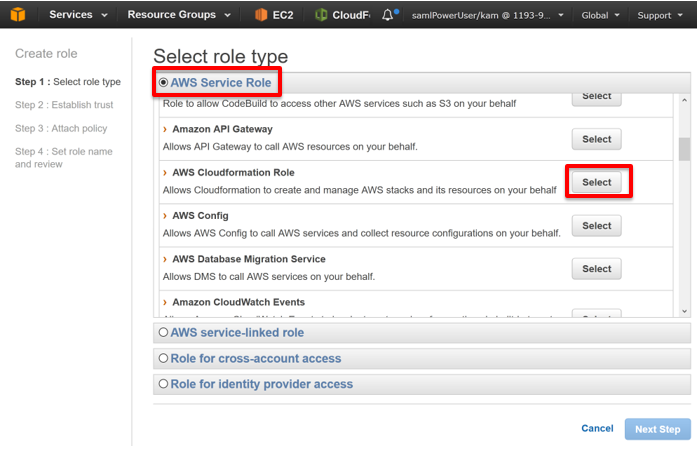Open the Resource Groups menu
The height and width of the screenshot is (449, 698).
(179, 15)
